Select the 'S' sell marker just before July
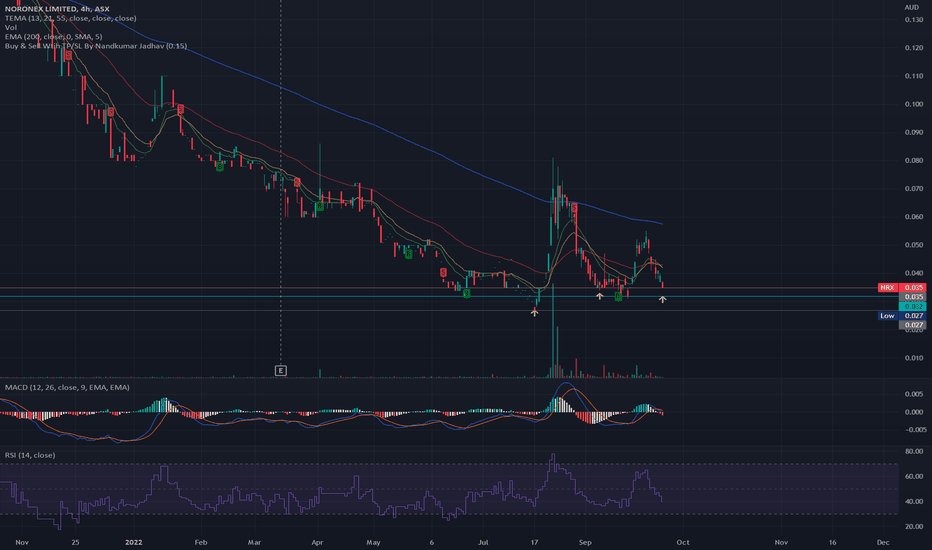Viewport: 932px width, 550px height. (443, 272)
